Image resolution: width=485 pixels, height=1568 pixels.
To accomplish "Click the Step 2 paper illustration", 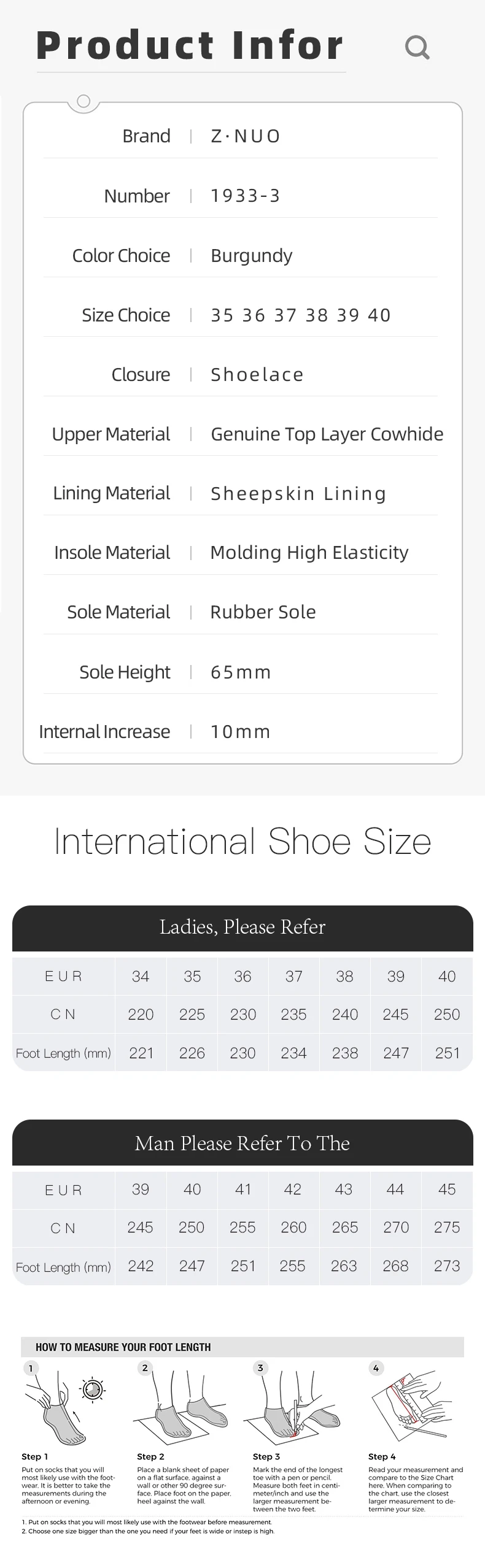I will tap(178, 1410).
